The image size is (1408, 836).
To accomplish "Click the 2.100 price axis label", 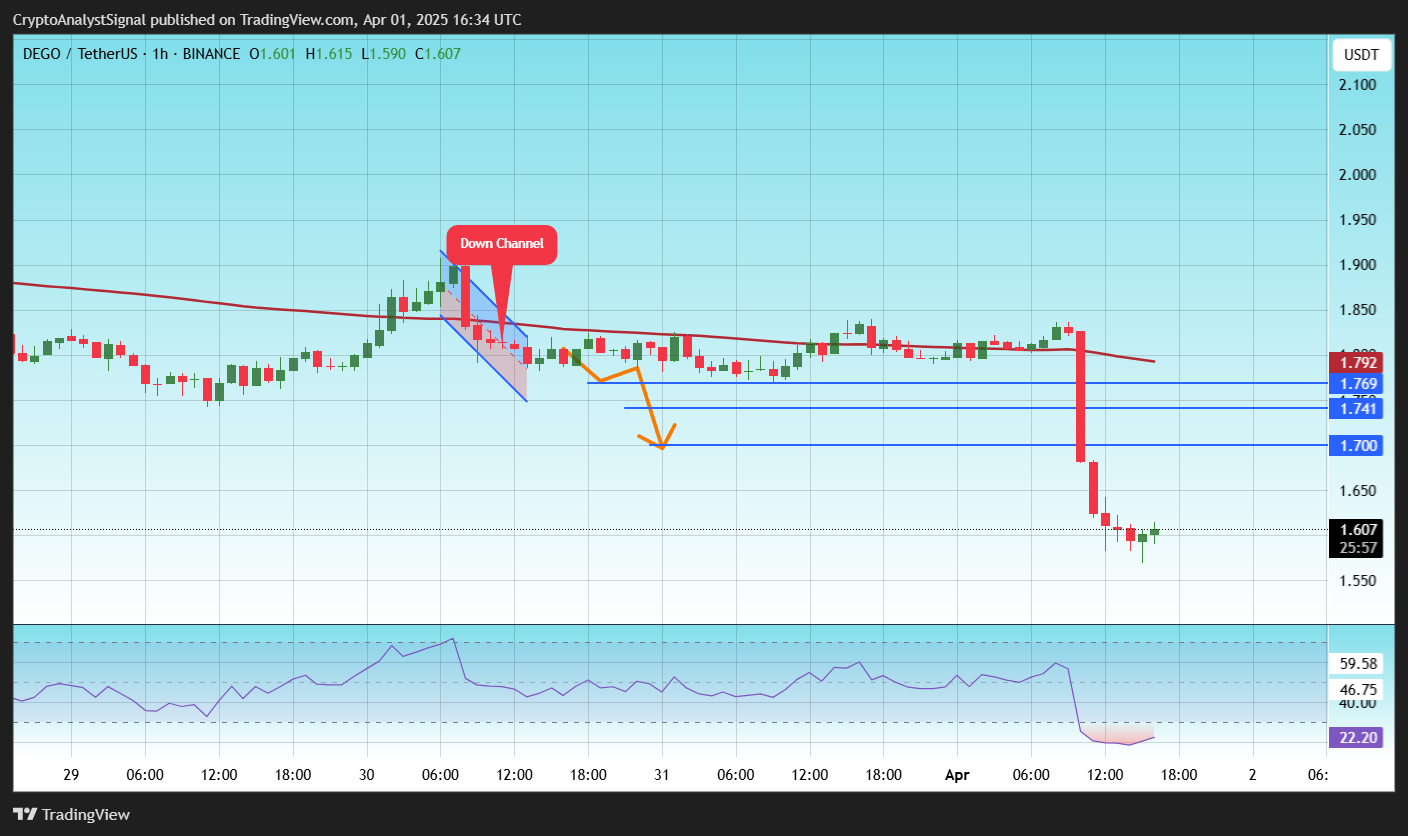I will [x=1358, y=85].
